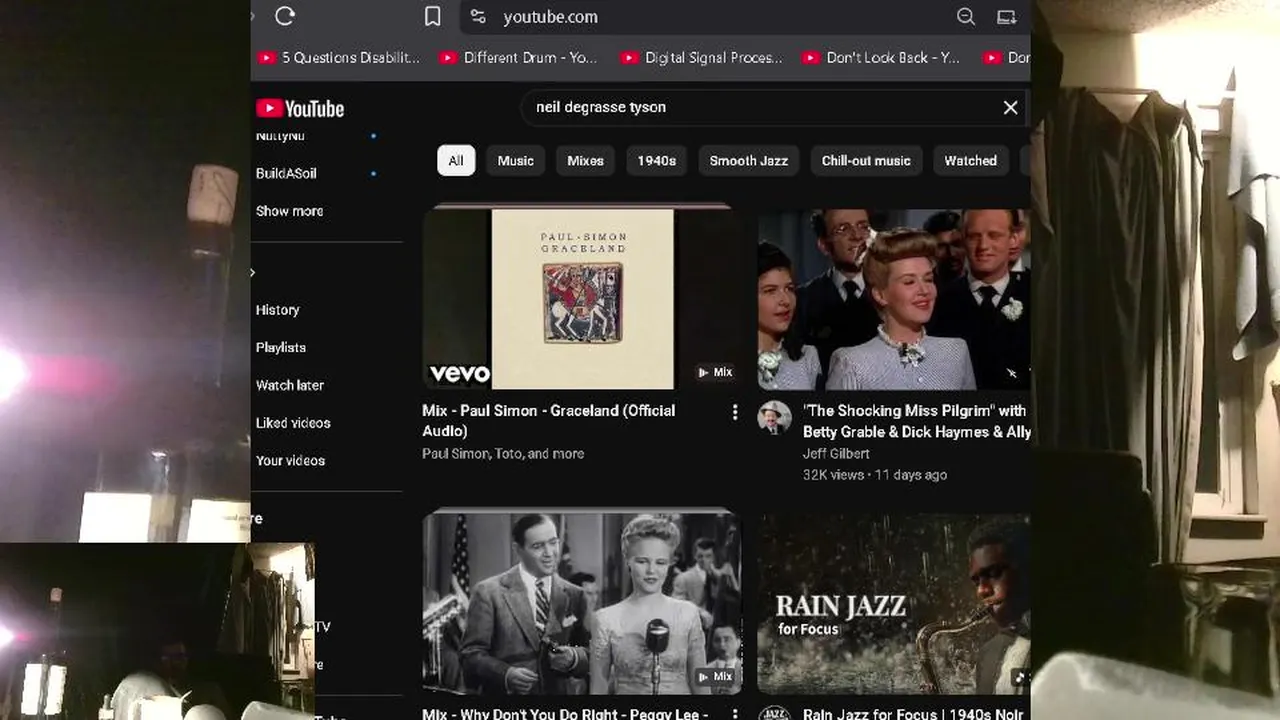This screenshot has width=1280, height=720.
Task: Select the All filter chip
Action: 456,160
